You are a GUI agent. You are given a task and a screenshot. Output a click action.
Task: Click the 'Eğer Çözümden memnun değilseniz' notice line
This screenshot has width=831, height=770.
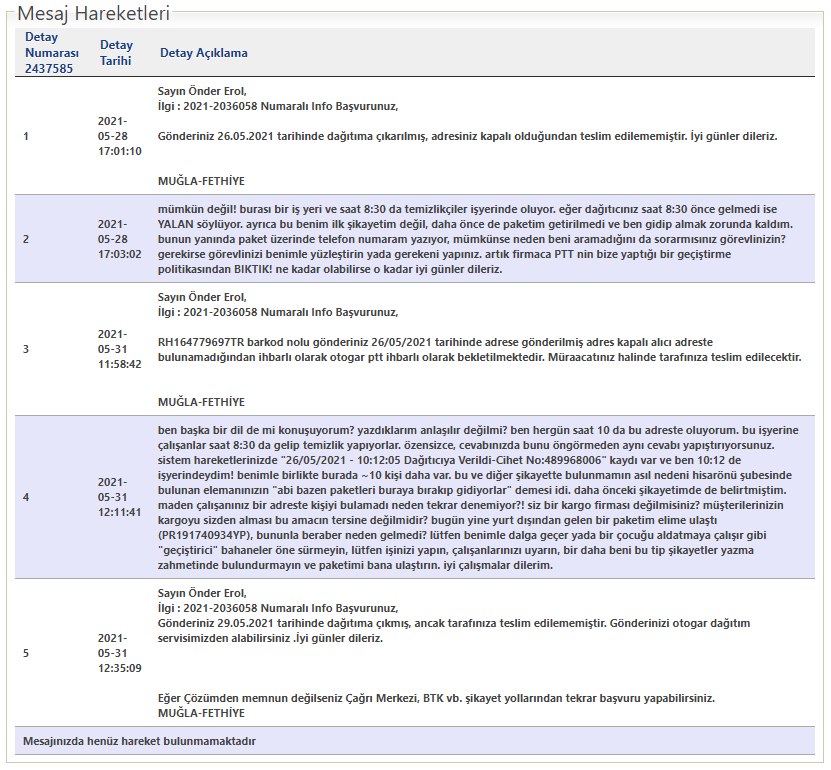[436, 698]
